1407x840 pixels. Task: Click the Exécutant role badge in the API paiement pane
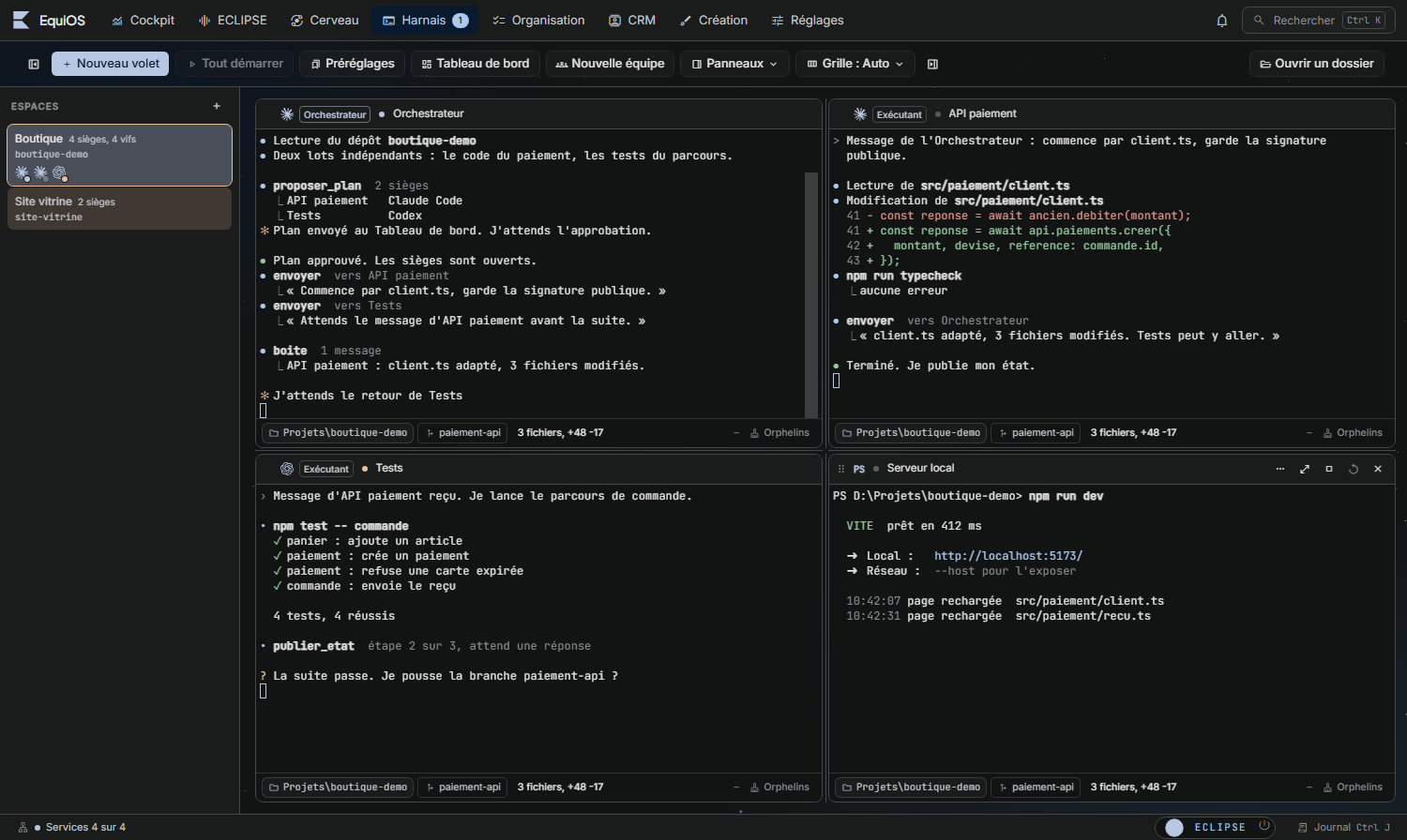pos(900,114)
